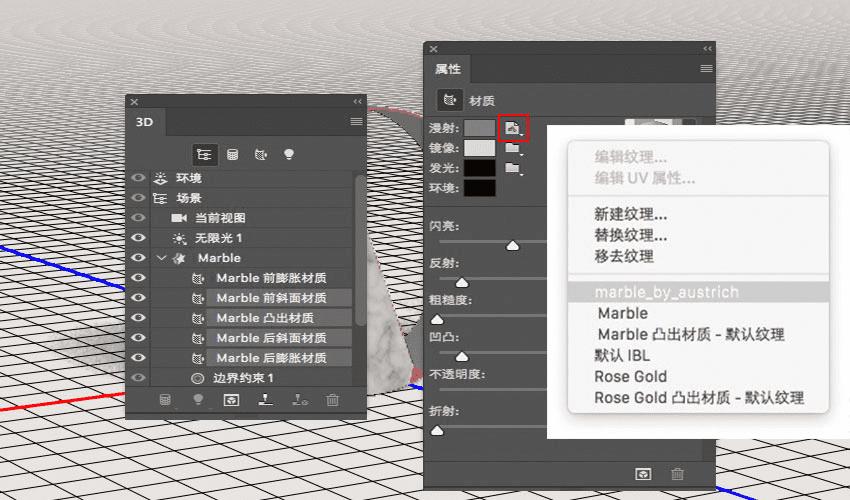Screen dimensions: 850x500
Task: Switch to the 3D panel tab
Action: tap(145, 122)
